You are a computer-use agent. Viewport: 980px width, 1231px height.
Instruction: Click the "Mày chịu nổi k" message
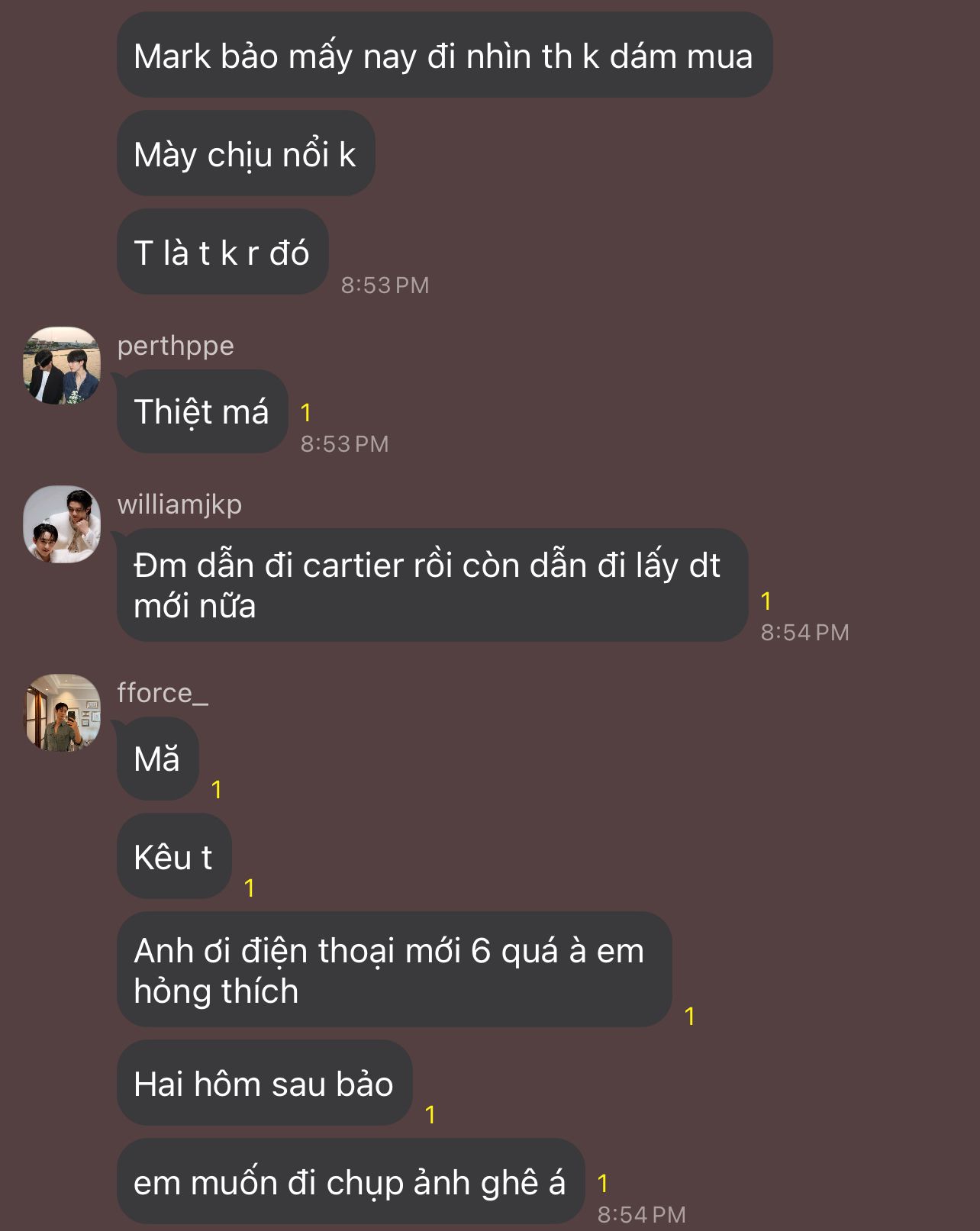click(245, 154)
